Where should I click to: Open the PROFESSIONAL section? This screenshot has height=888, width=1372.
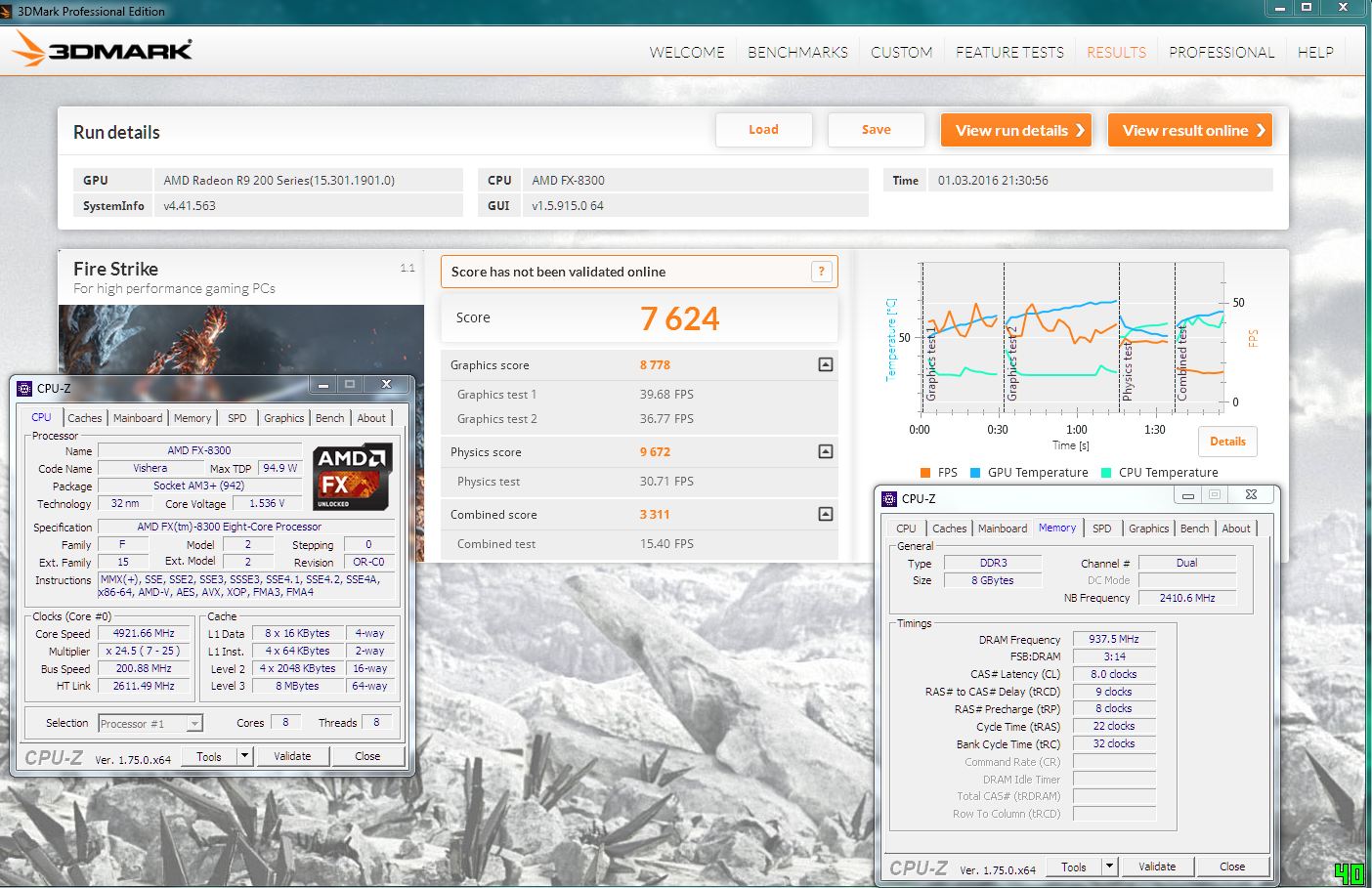pyautogui.click(x=1222, y=52)
